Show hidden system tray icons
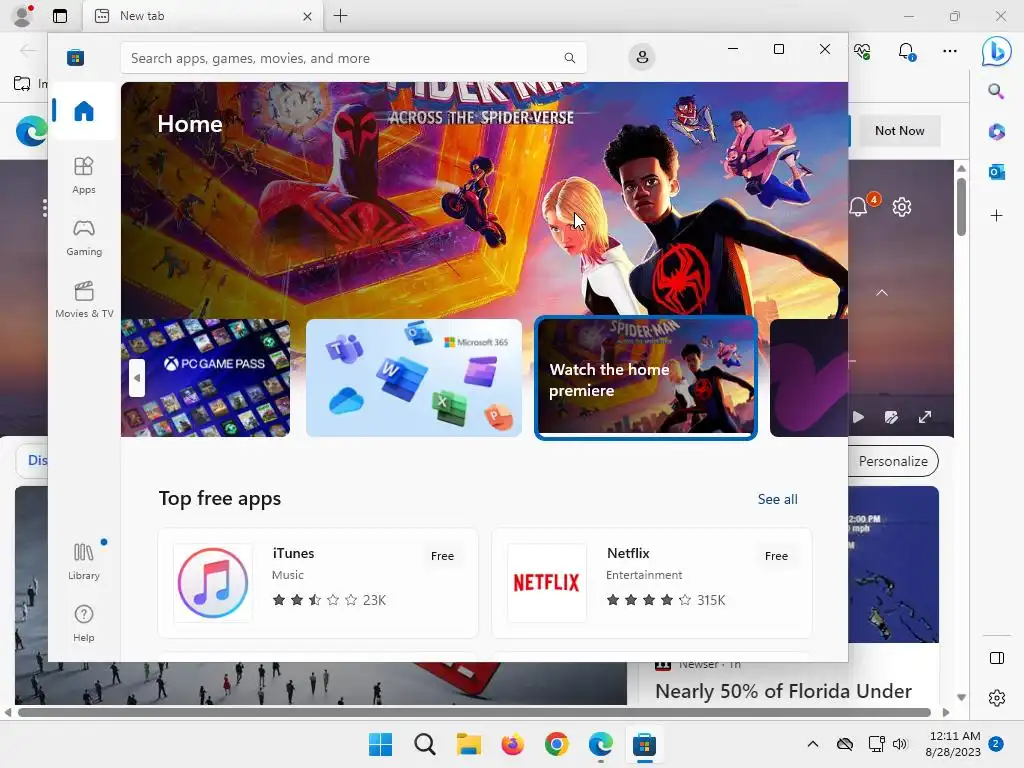 tap(812, 744)
